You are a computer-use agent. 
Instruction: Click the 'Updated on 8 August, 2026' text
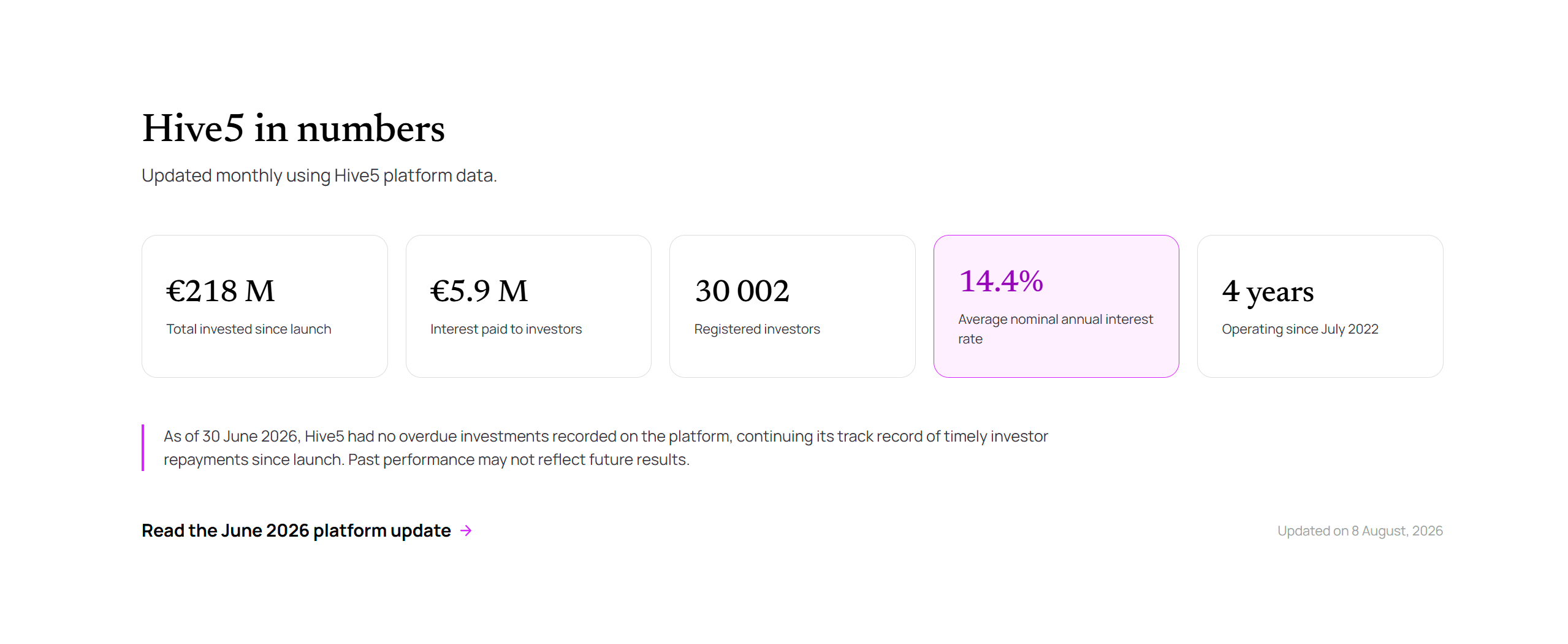tap(1360, 531)
